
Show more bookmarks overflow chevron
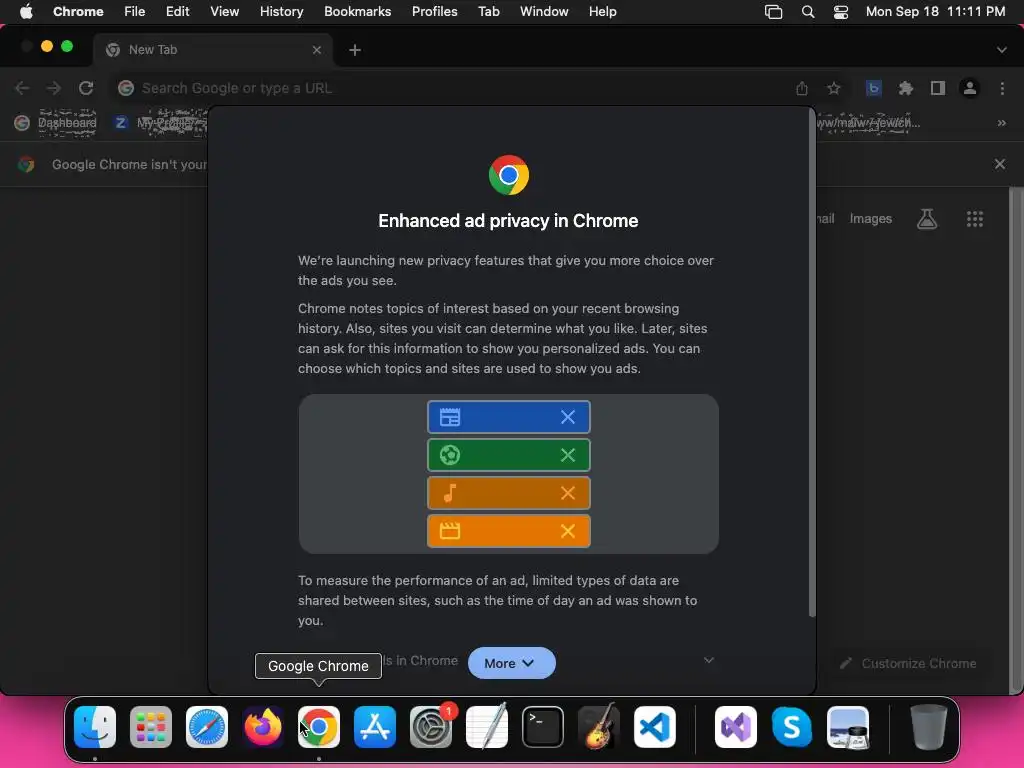coord(1002,123)
